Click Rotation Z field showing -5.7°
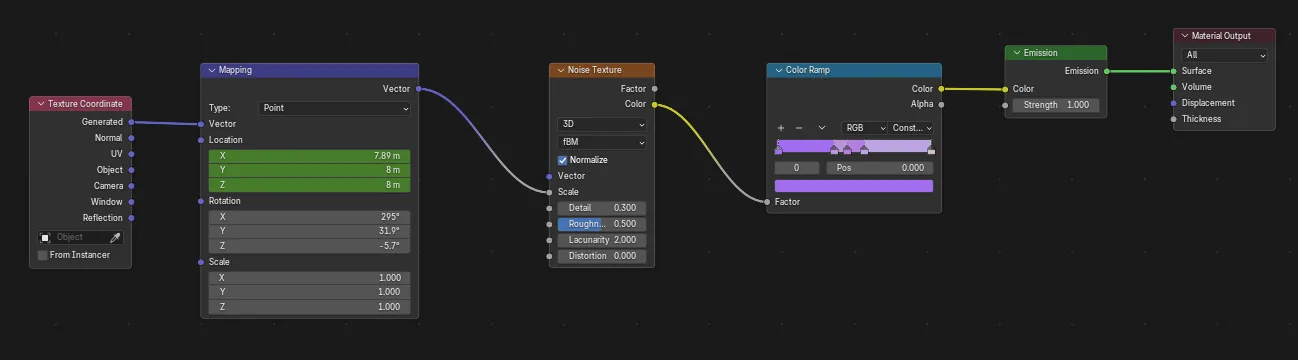 click(310, 246)
